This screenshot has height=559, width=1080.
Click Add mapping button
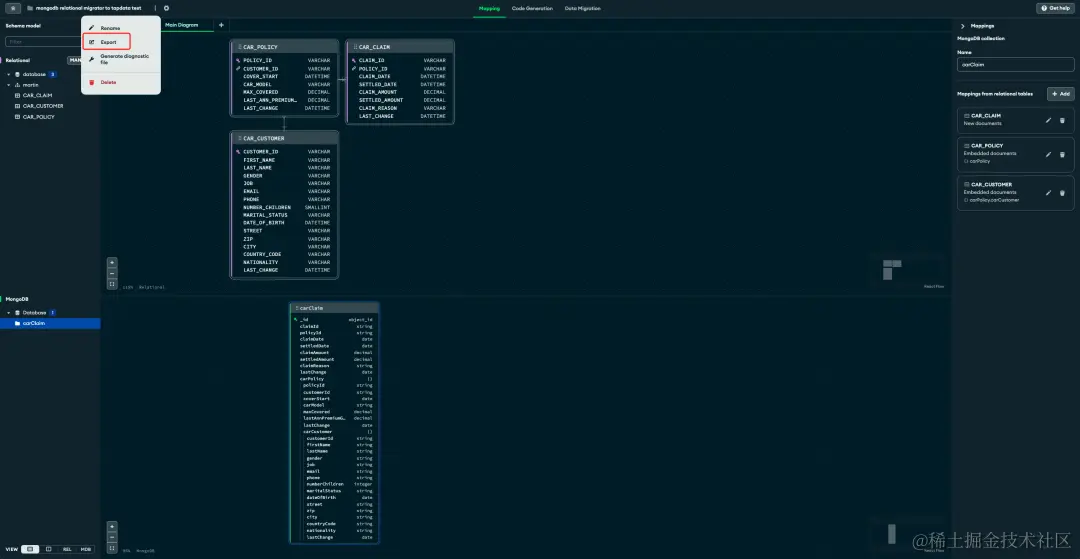pos(1061,94)
